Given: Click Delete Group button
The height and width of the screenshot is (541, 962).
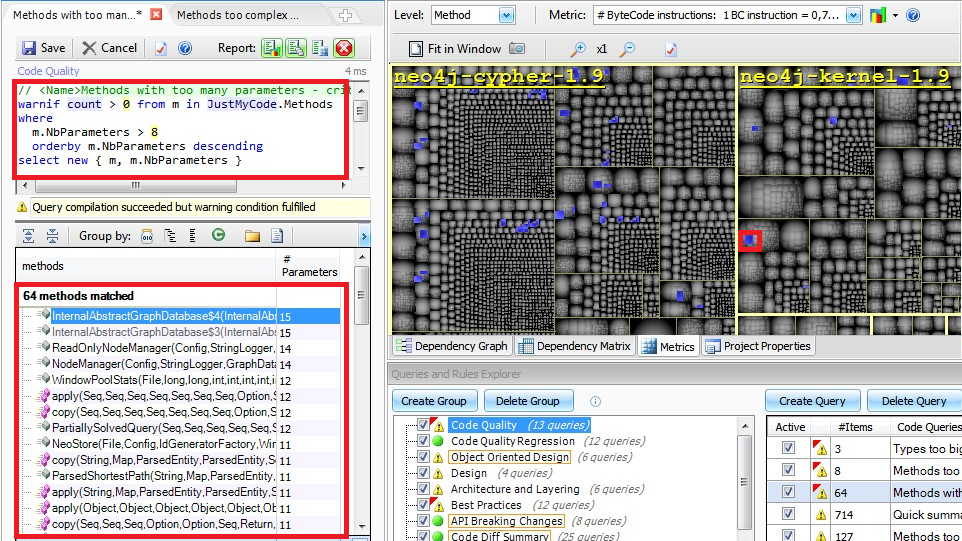Looking at the screenshot, I should point(528,401).
